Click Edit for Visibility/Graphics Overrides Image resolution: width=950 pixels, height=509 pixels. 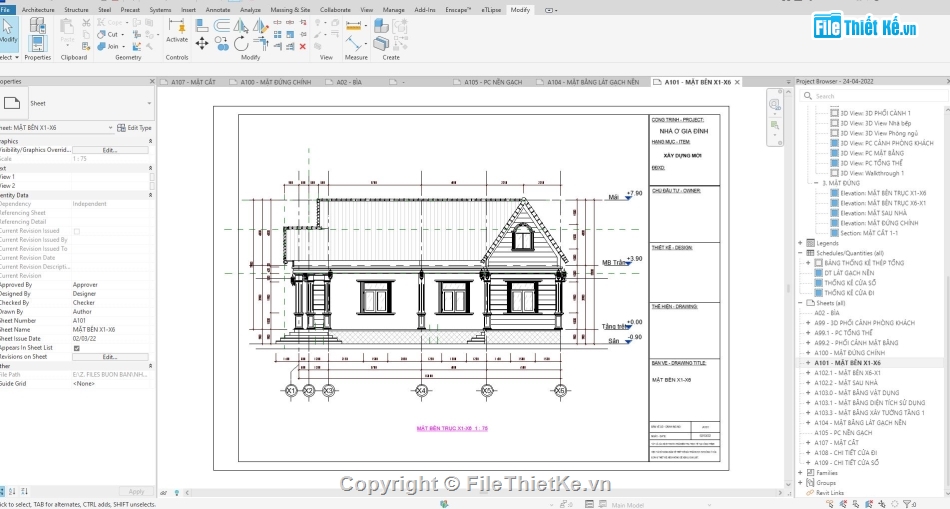110,150
